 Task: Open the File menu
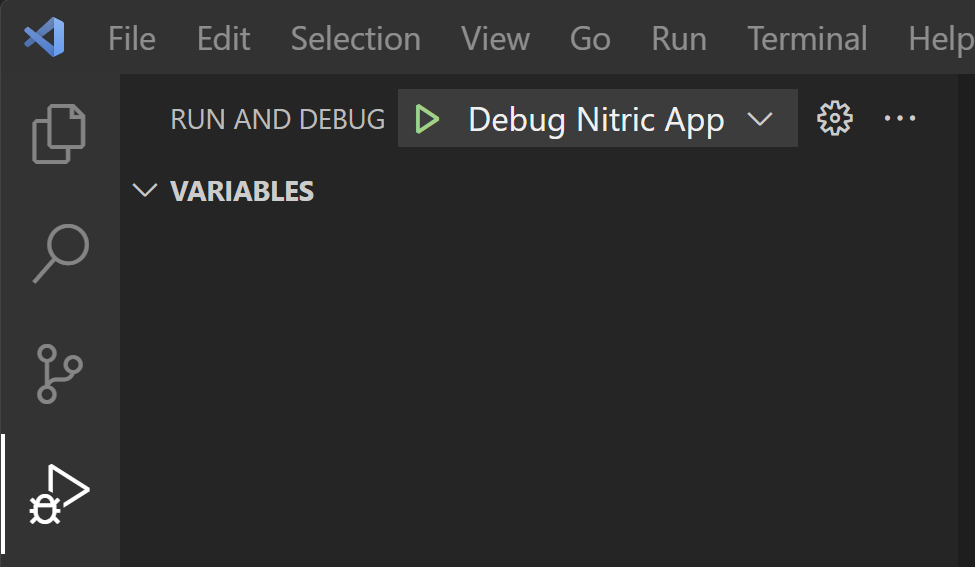131,39
